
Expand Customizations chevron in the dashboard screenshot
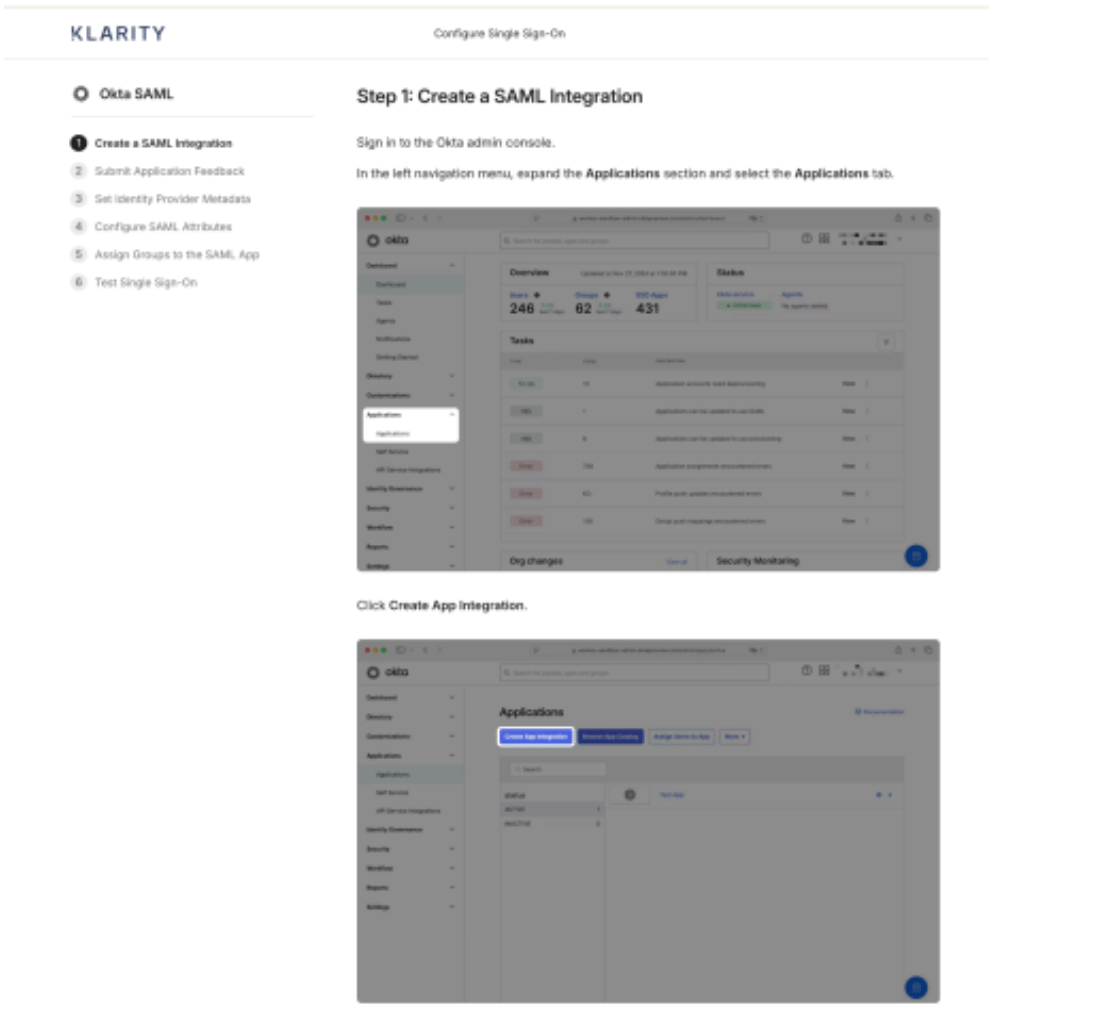(452, 396)
